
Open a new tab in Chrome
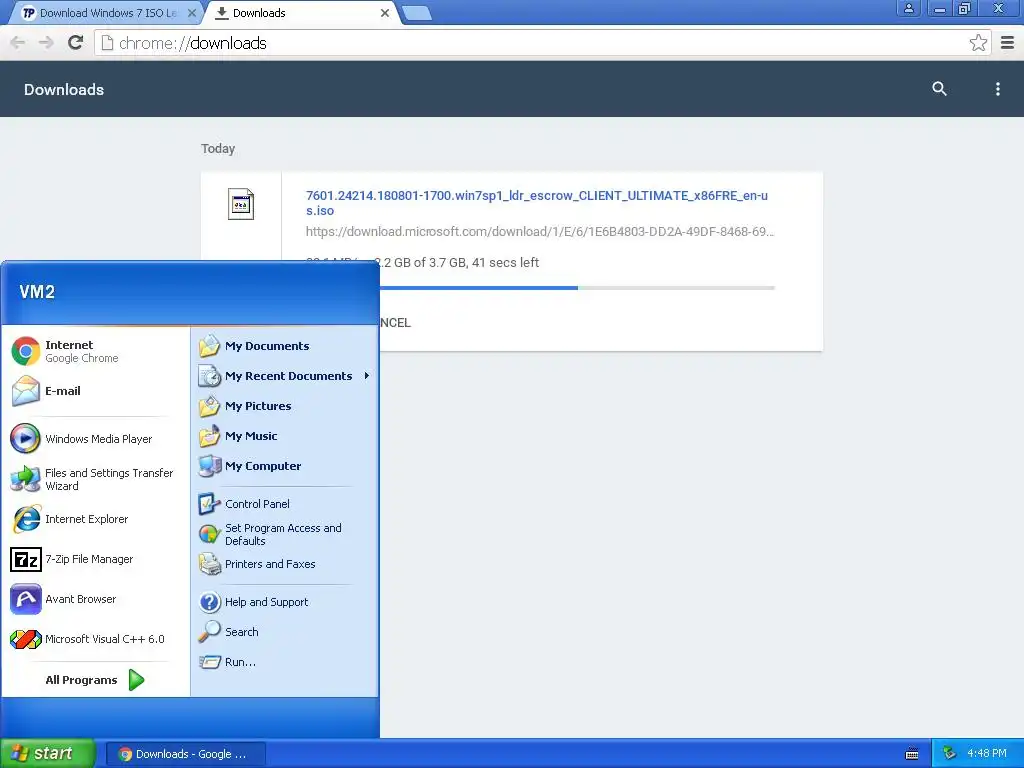[417, 13]
